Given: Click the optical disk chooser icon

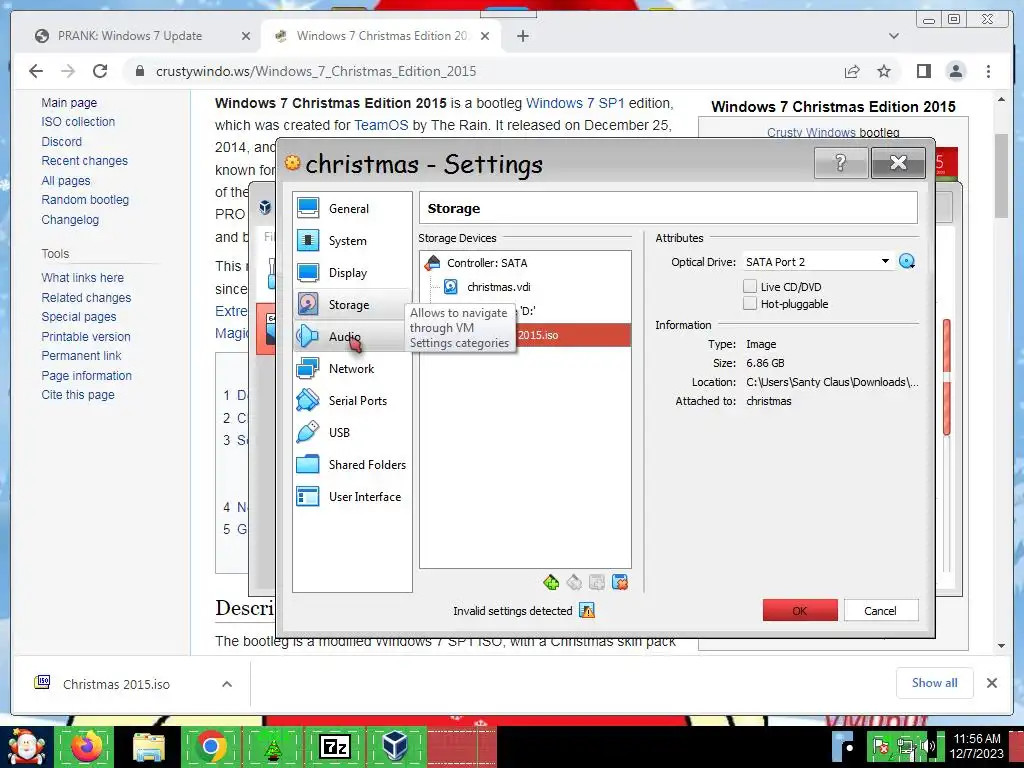Looking at the screenshot, I should click(906, 262).
